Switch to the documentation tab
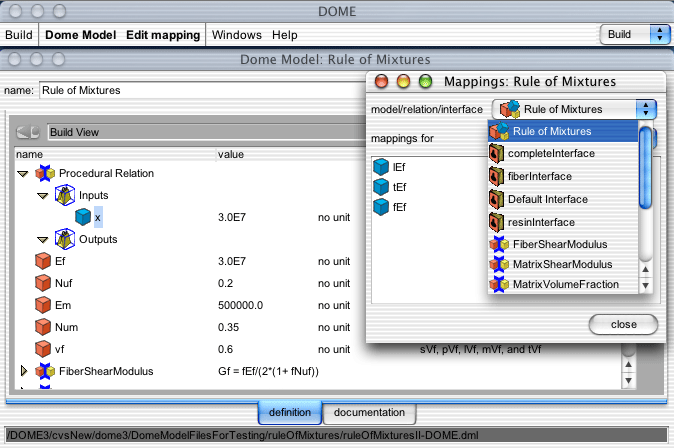Image resolution: width=674 pixels, height=448 pixels. pos(369,412)
